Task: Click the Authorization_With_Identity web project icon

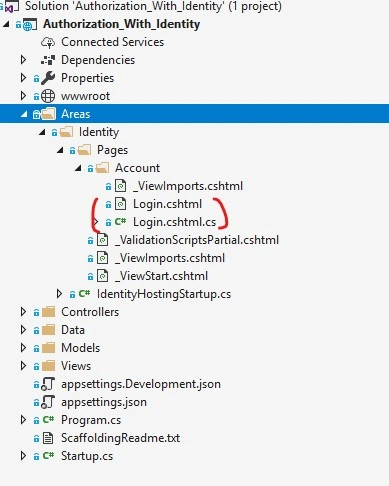Action: point(30,25)
